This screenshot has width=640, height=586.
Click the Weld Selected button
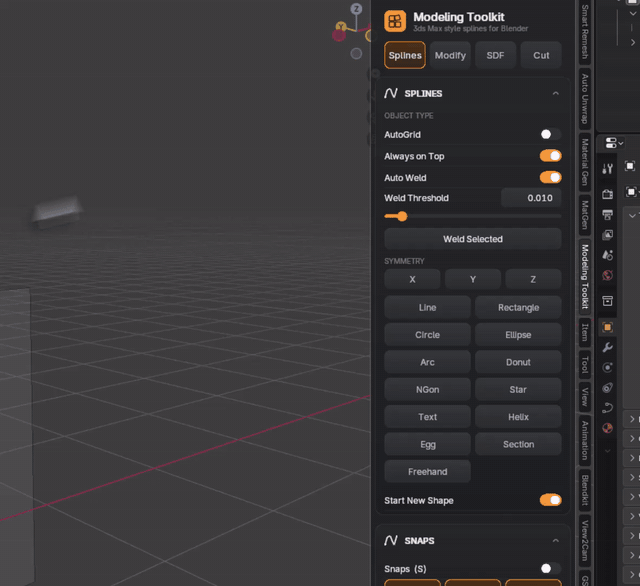(473, 239)
